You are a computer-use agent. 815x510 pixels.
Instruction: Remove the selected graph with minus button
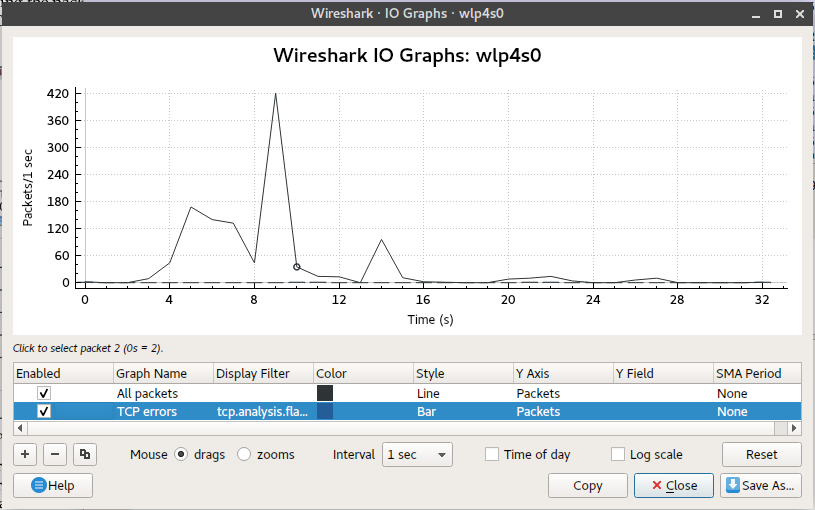point(55,454)
